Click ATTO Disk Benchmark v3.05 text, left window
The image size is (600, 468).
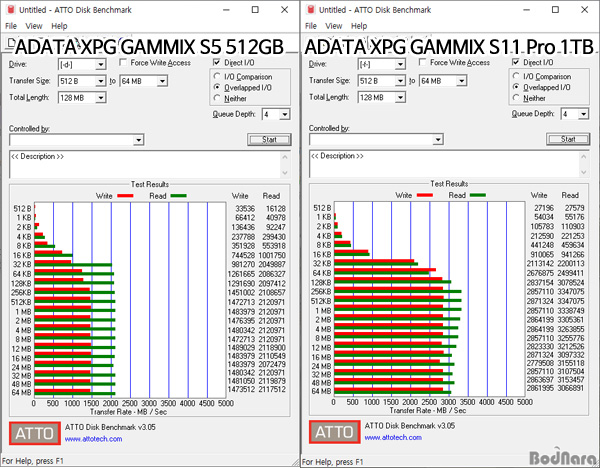click(110, 427)
